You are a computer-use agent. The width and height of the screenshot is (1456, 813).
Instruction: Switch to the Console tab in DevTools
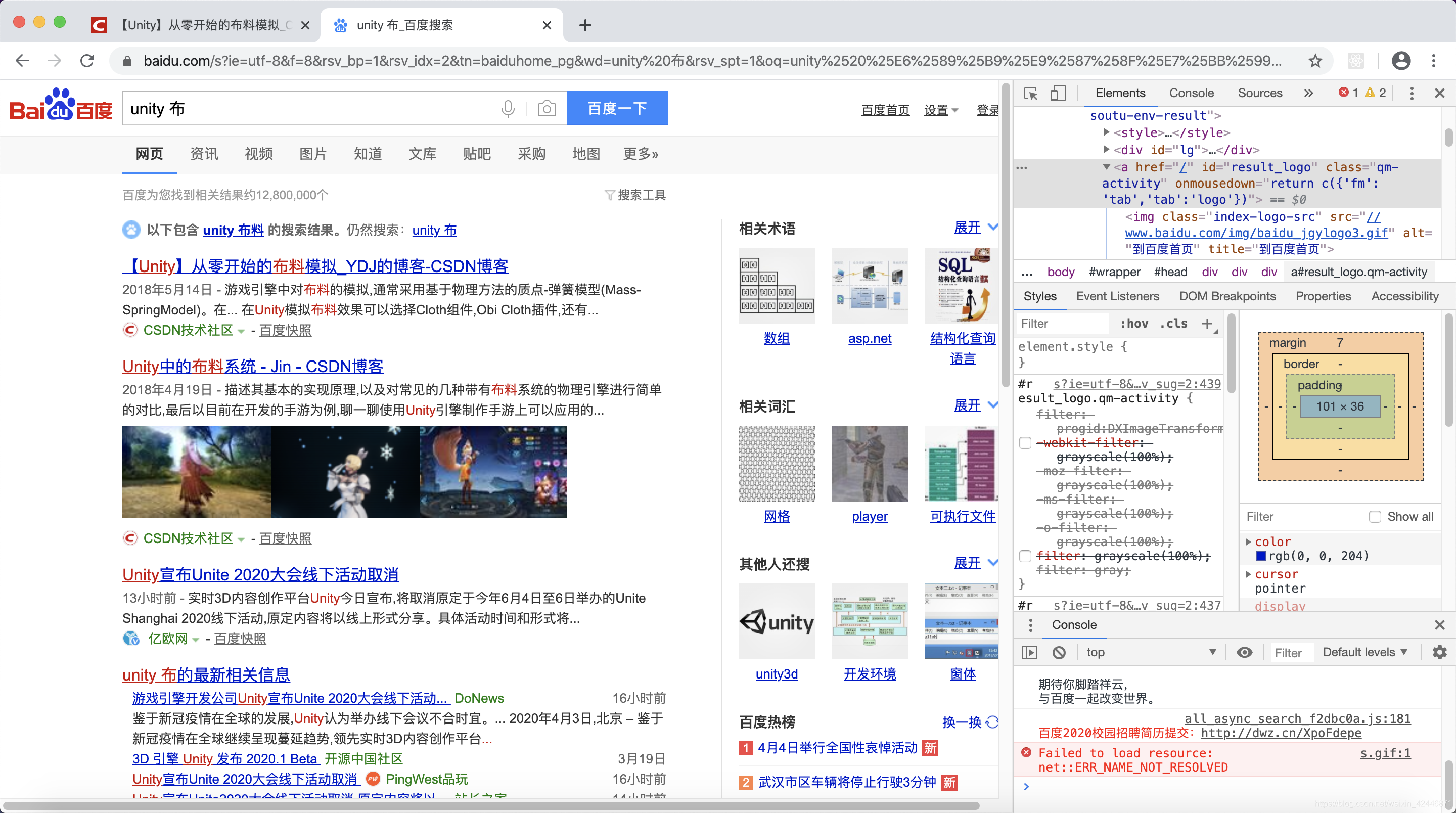pos(1191,94)
